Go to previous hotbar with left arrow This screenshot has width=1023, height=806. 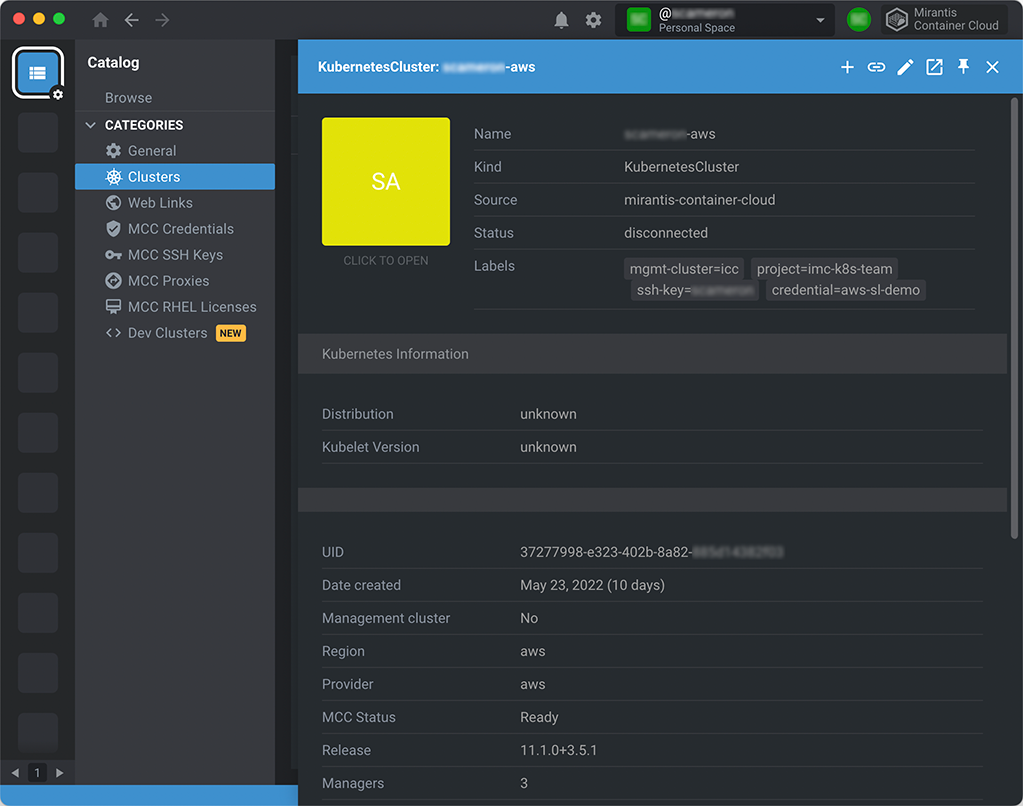pos(15,773)
